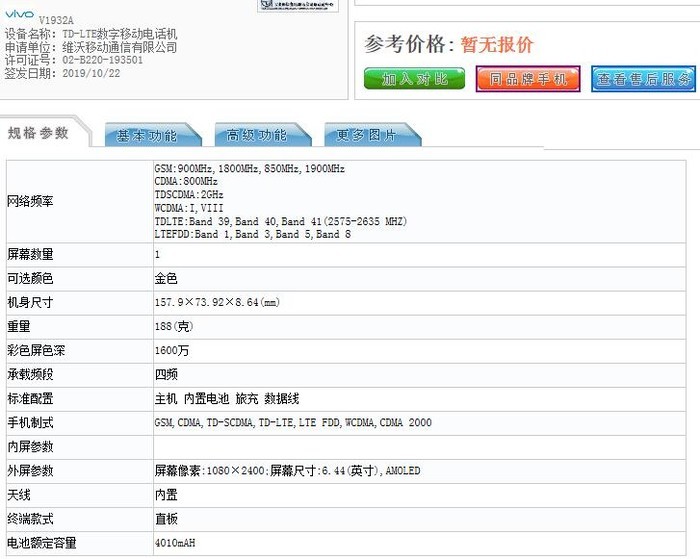
Task: Click the 四频 value
Action: click(166, 374)
